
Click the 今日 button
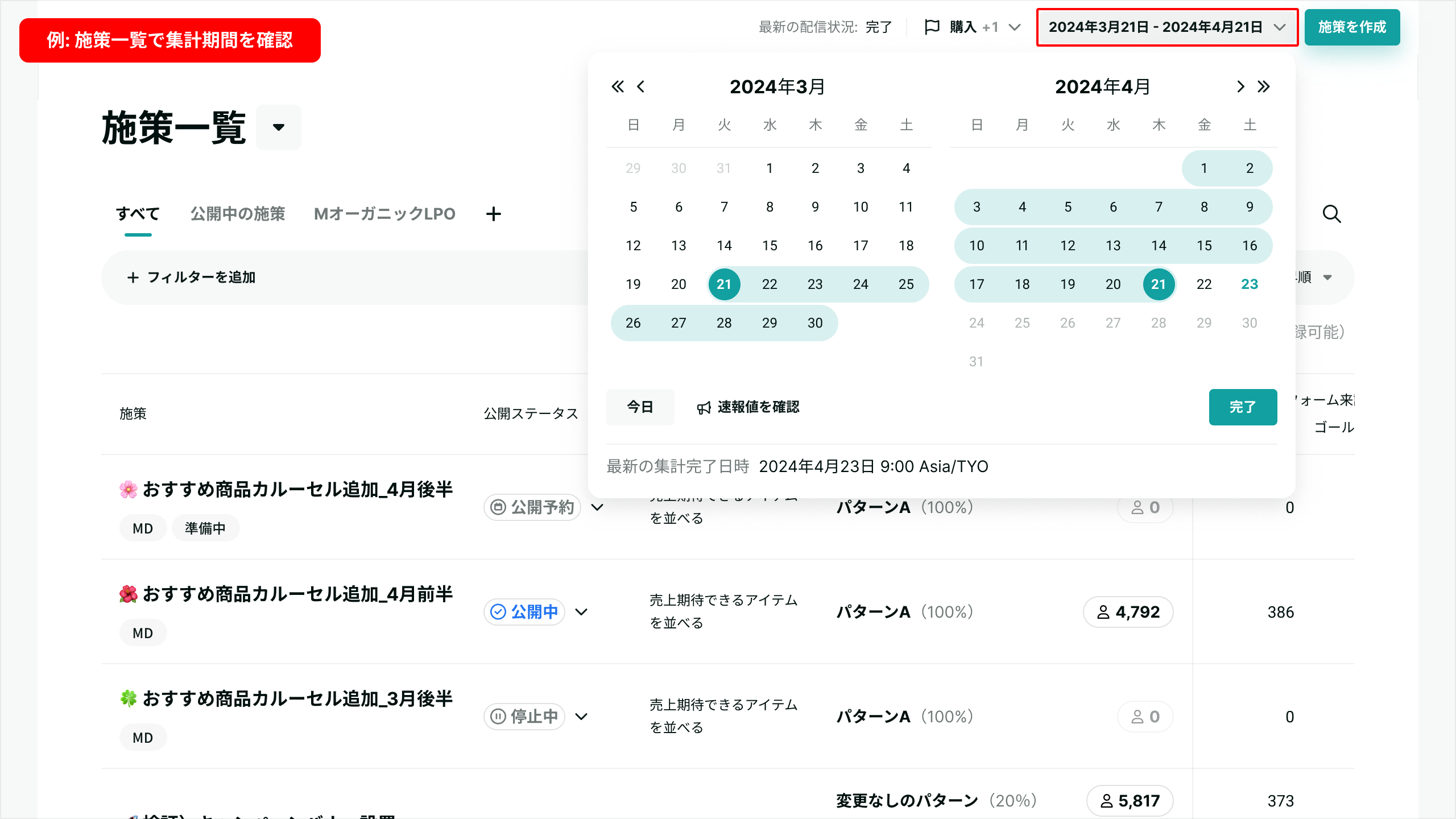(x=640, y=407)
